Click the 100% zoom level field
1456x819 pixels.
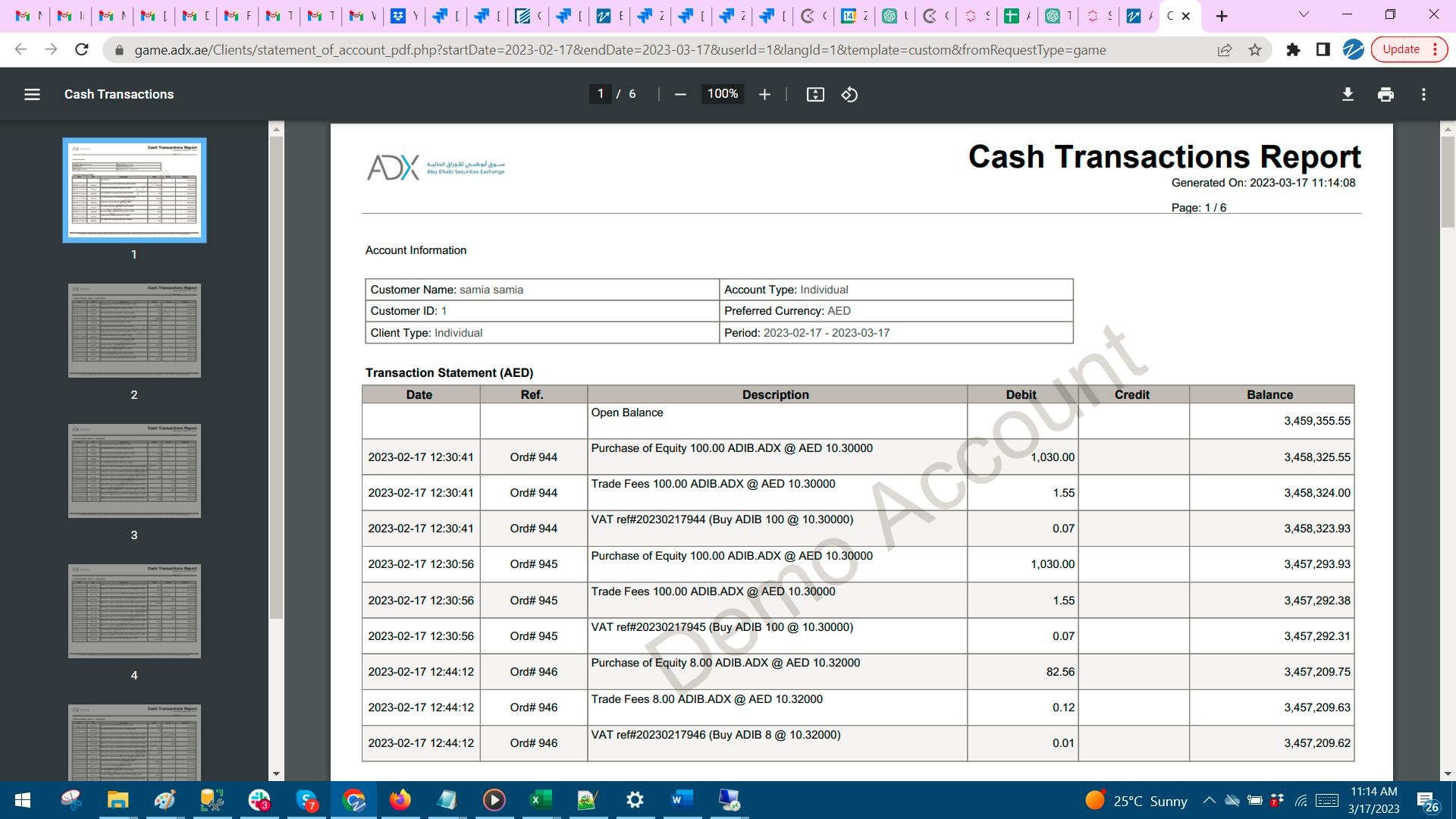pyautogui.click(x=722, y=94)
